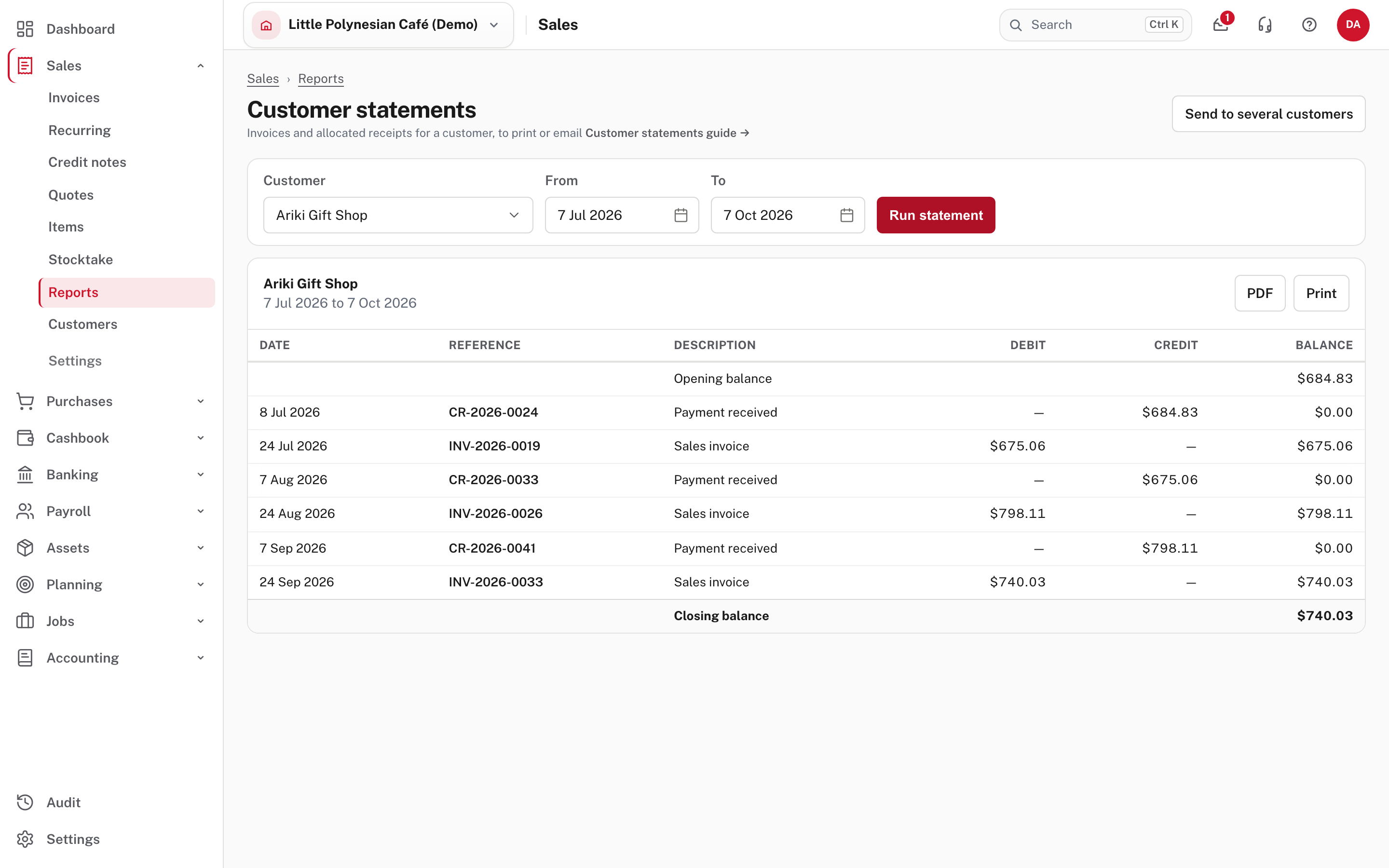Expand the Jobs section chevron

click(x=200, y=621)
